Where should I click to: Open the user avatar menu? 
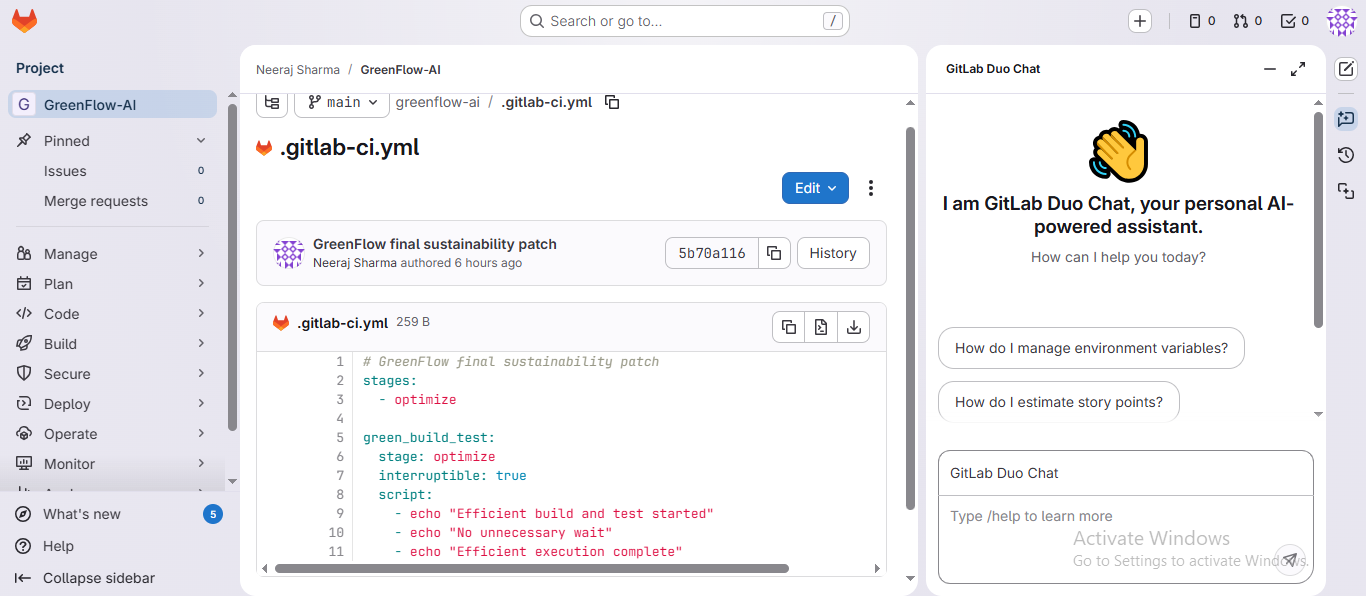pyautogui.click(x=1341, y=21)
